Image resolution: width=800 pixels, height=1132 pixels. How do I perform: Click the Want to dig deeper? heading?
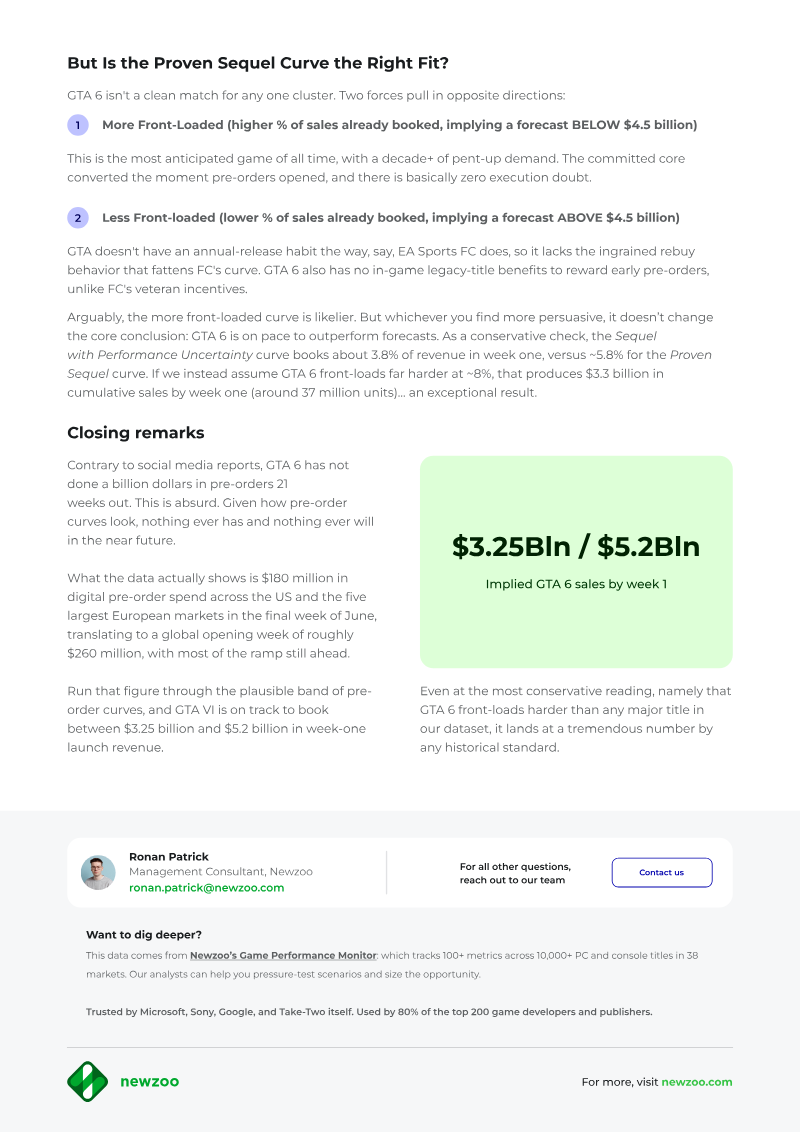144,935
